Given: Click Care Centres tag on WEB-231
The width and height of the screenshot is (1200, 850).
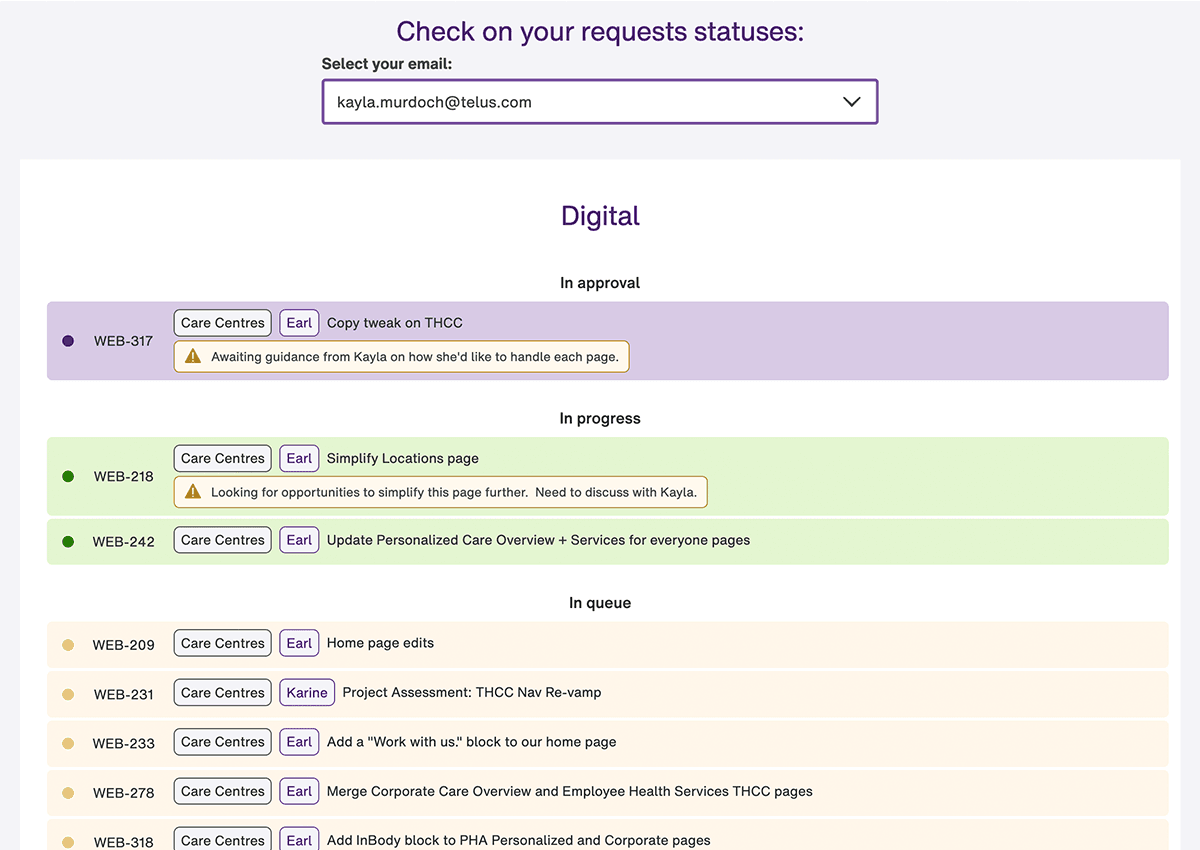Looking at the screenshot, I should (x=223, y=692).
